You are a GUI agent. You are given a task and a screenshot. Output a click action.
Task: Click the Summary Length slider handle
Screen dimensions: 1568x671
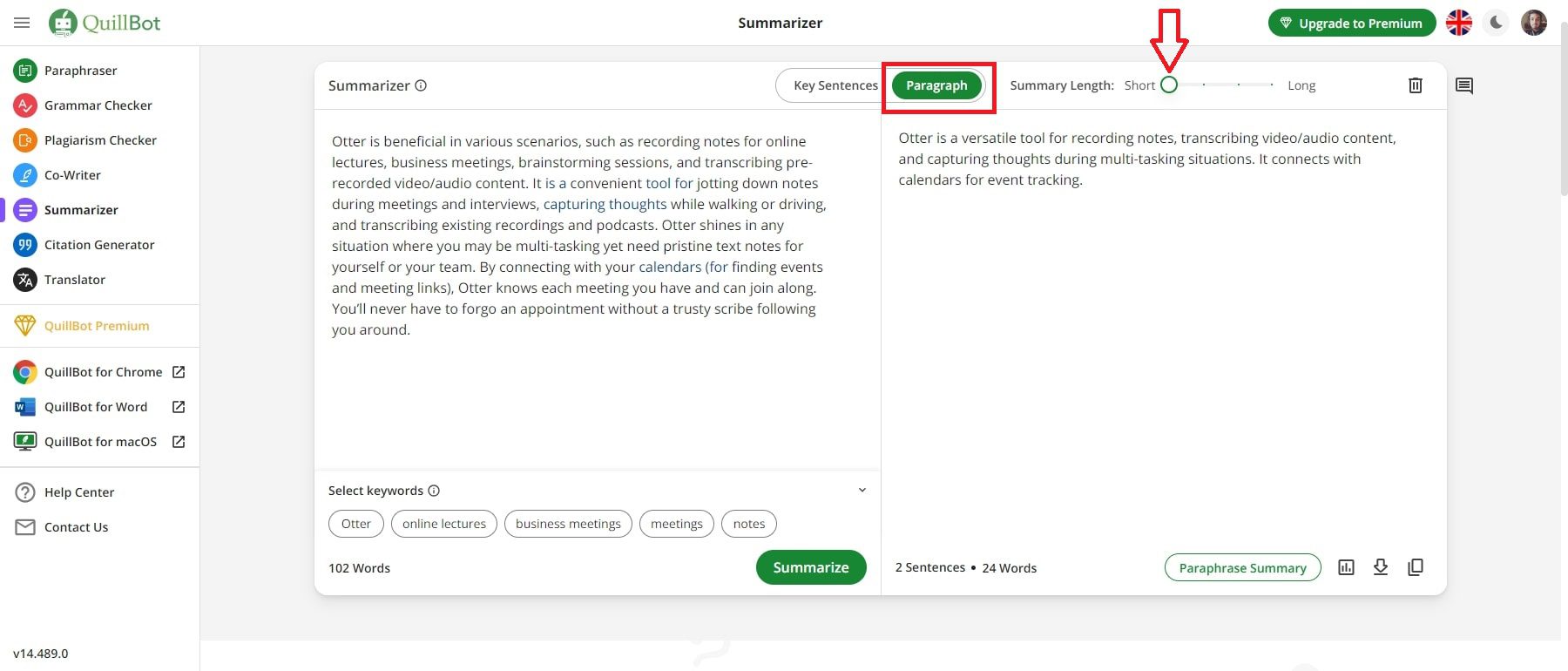point(1169,85)
